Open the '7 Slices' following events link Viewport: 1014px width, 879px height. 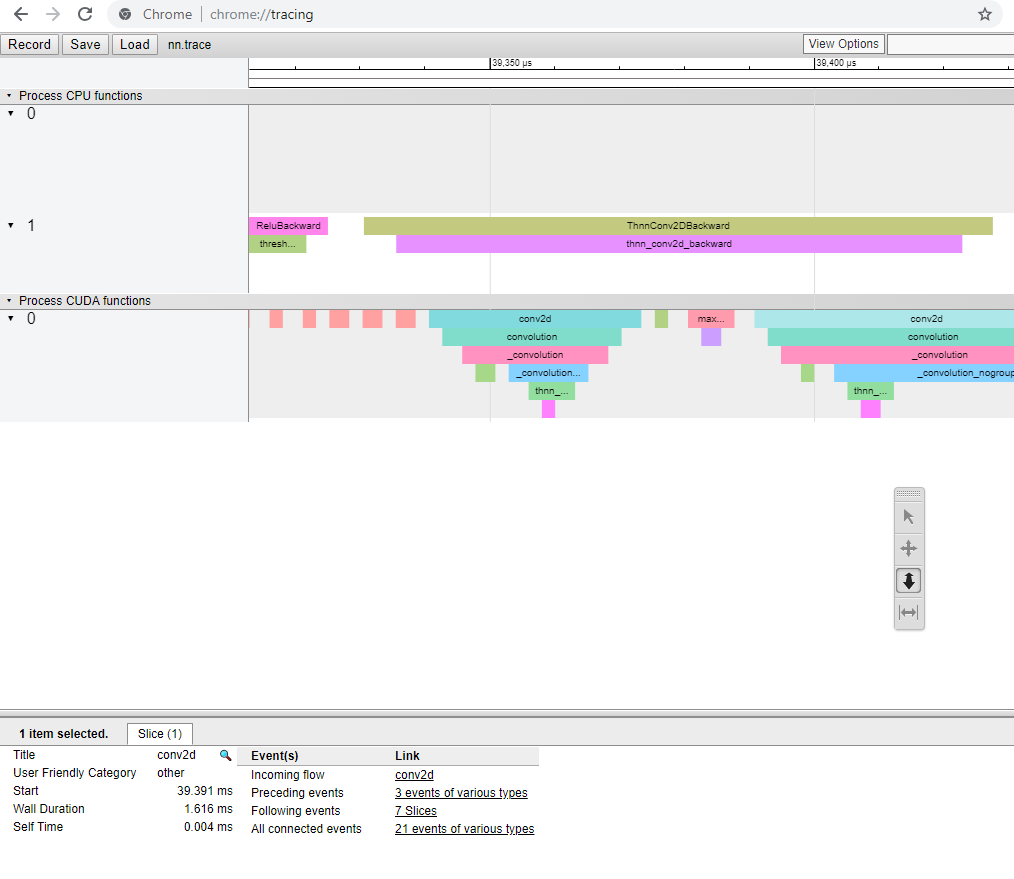pos(416,810)
